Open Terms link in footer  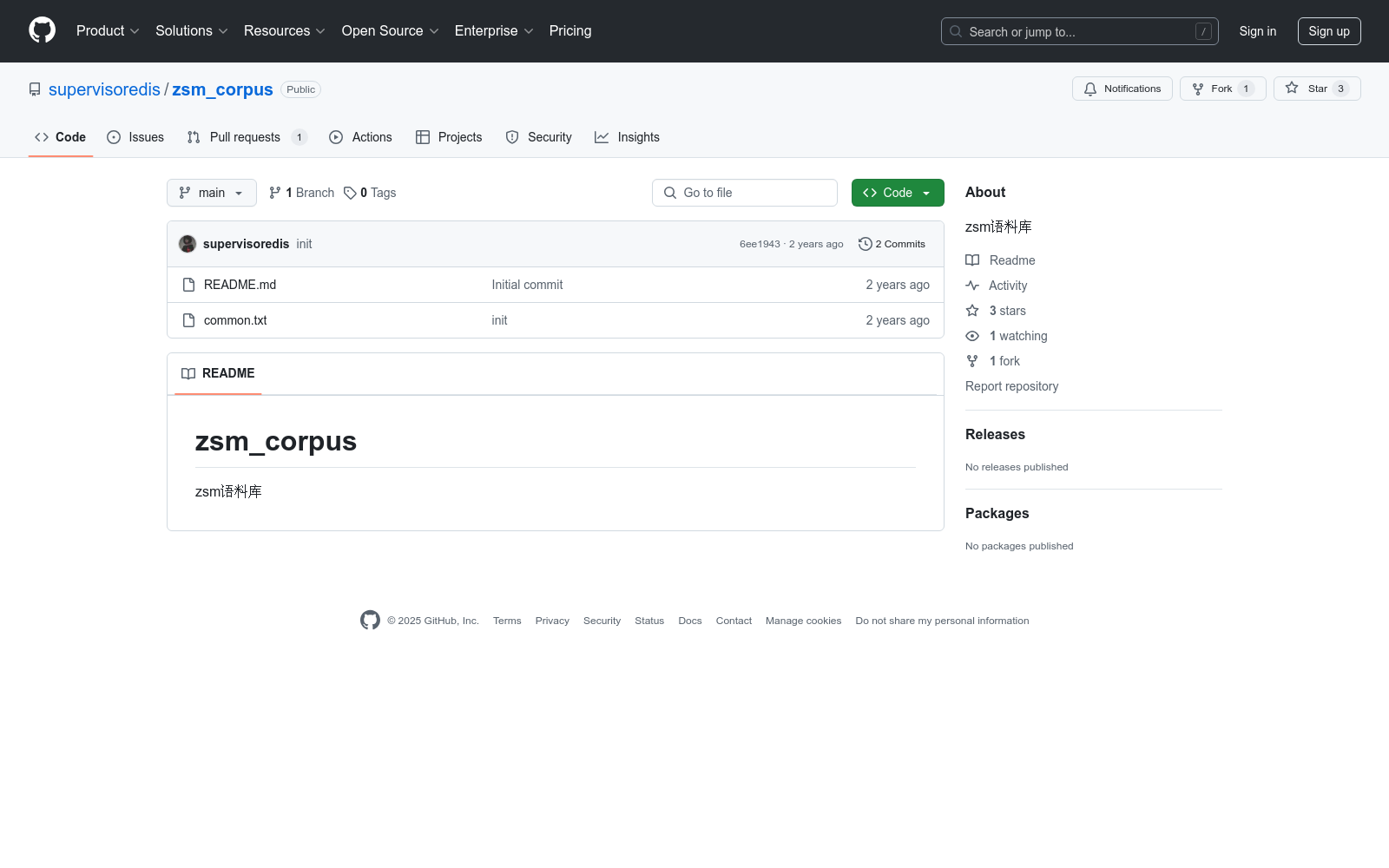(507, 621)
